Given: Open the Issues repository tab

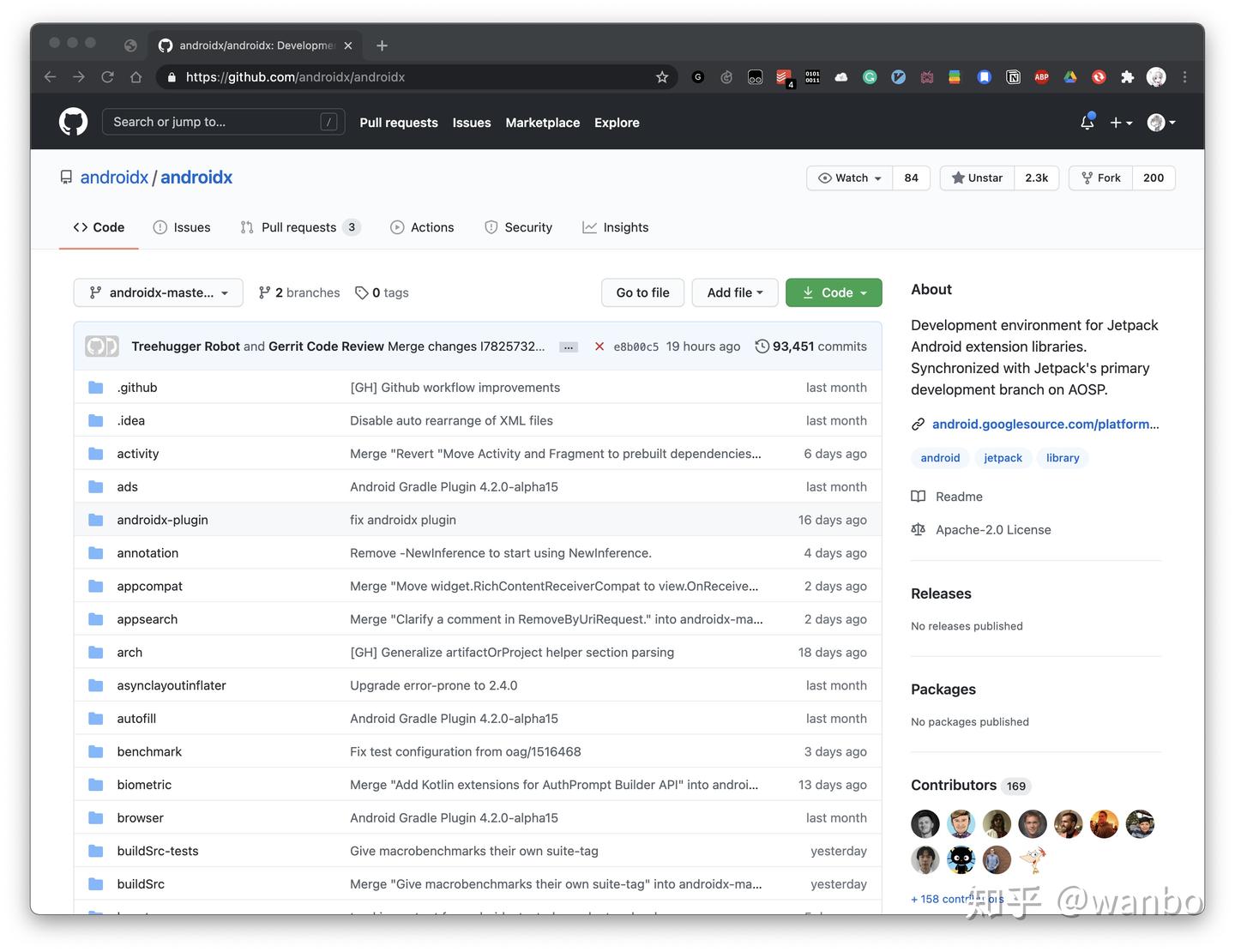Looking at the screenshot, I should tap(182, 227).
